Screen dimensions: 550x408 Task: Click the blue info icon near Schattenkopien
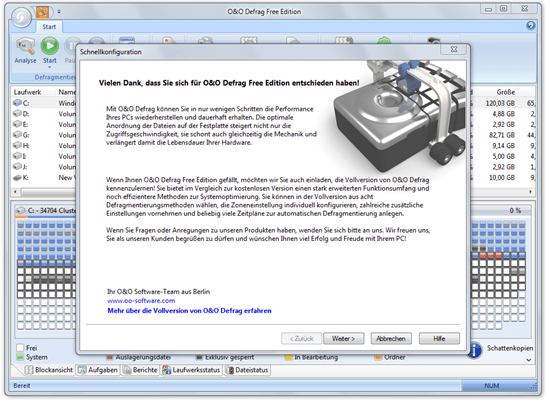474,350
